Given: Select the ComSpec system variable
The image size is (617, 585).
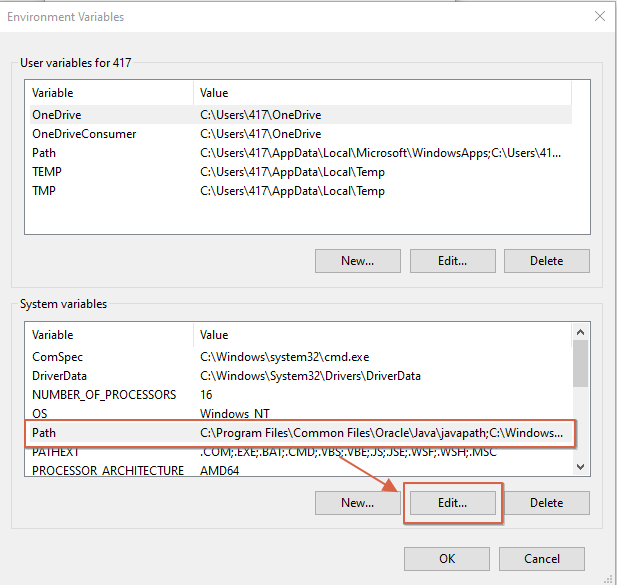Looking at the screenshot, I should (58, 357).
